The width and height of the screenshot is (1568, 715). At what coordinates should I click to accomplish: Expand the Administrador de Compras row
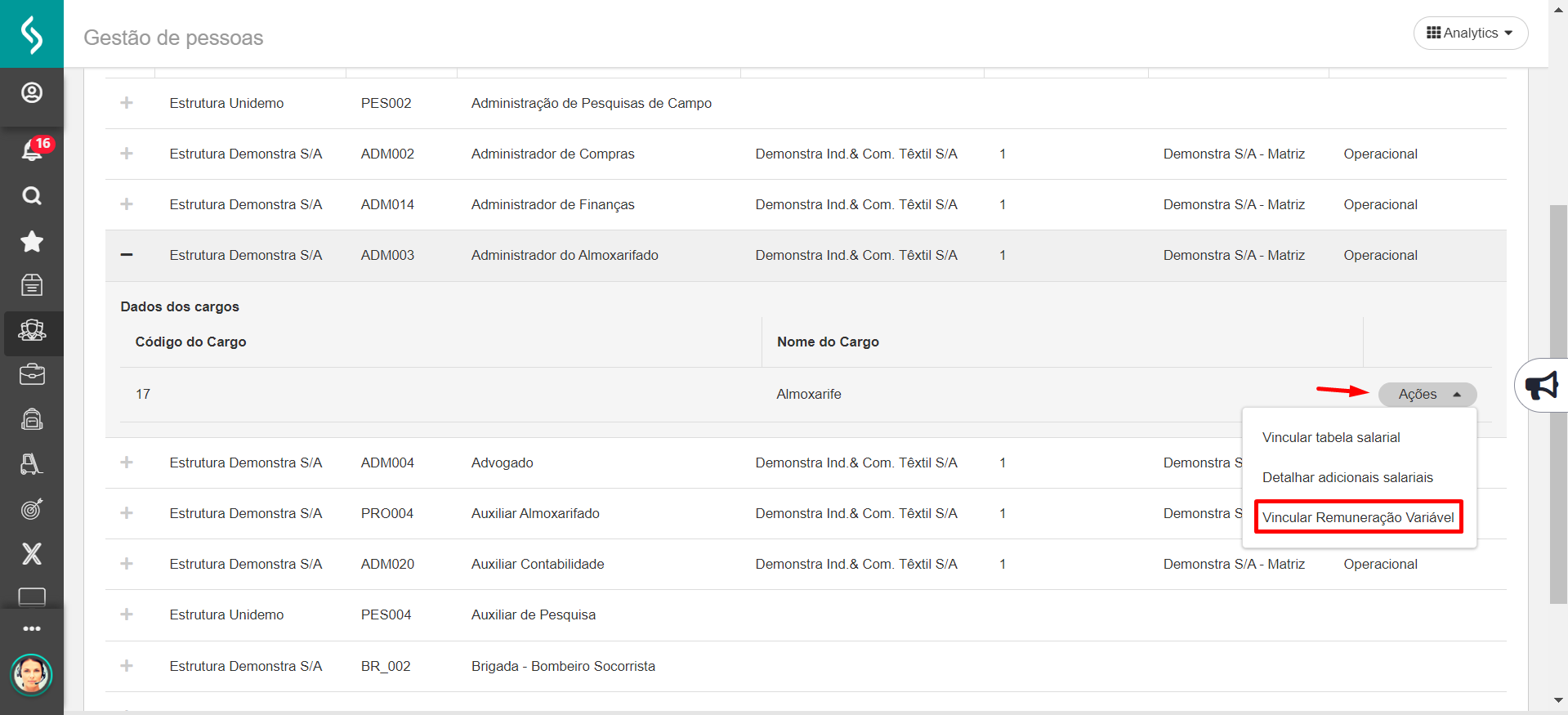pyautogui.click(x=127, y=154)
